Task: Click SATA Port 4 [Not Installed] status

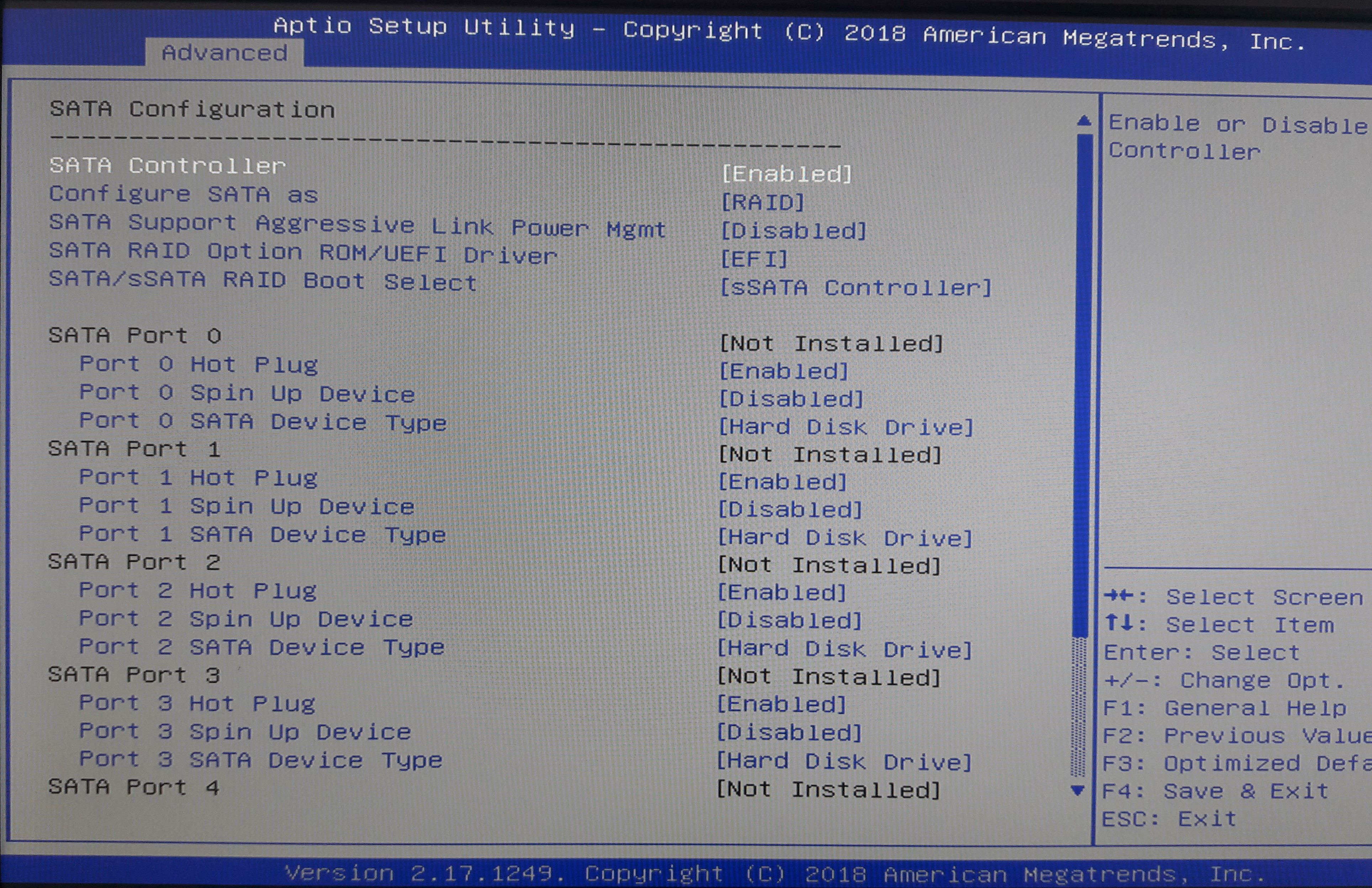Action: (x=828, y=789)
